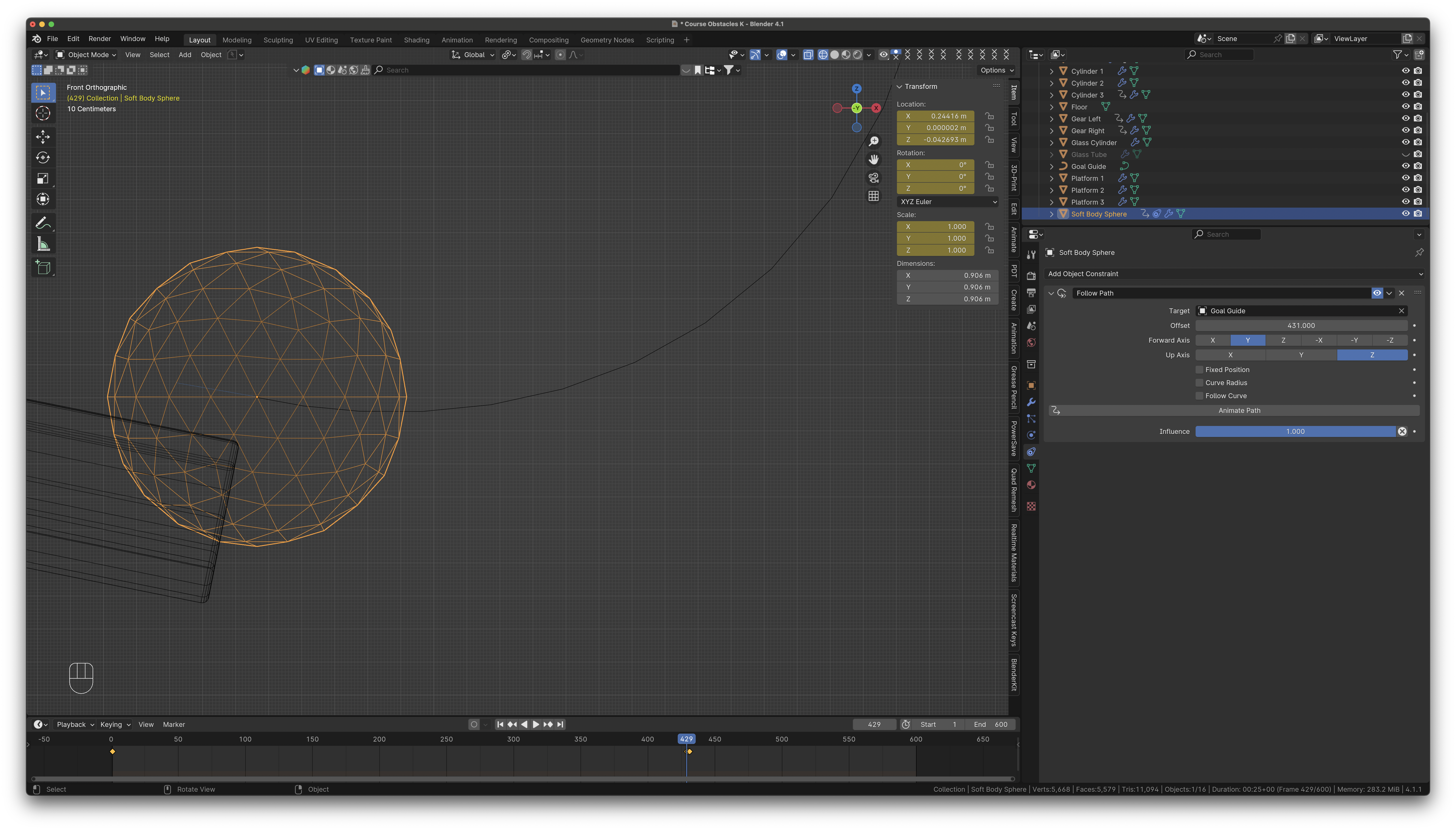Open the Render menu
This screenshot has width=1456, height=830.
click(100, 39)
